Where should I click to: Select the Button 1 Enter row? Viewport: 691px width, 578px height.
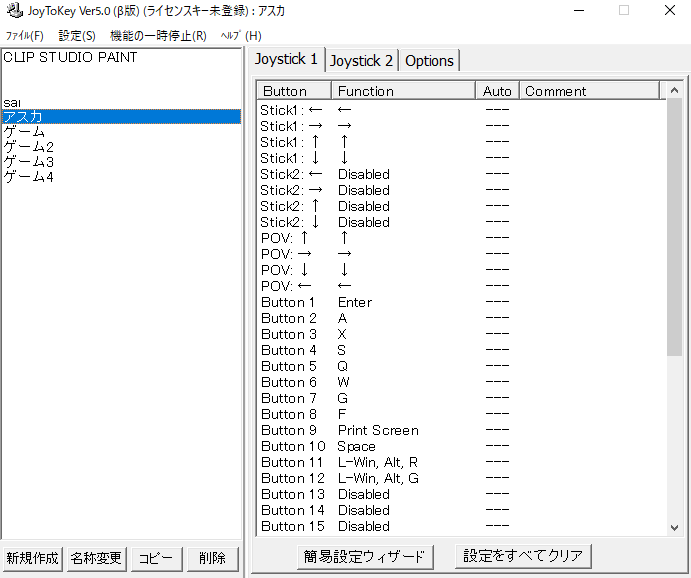click(x=461, y=302)
